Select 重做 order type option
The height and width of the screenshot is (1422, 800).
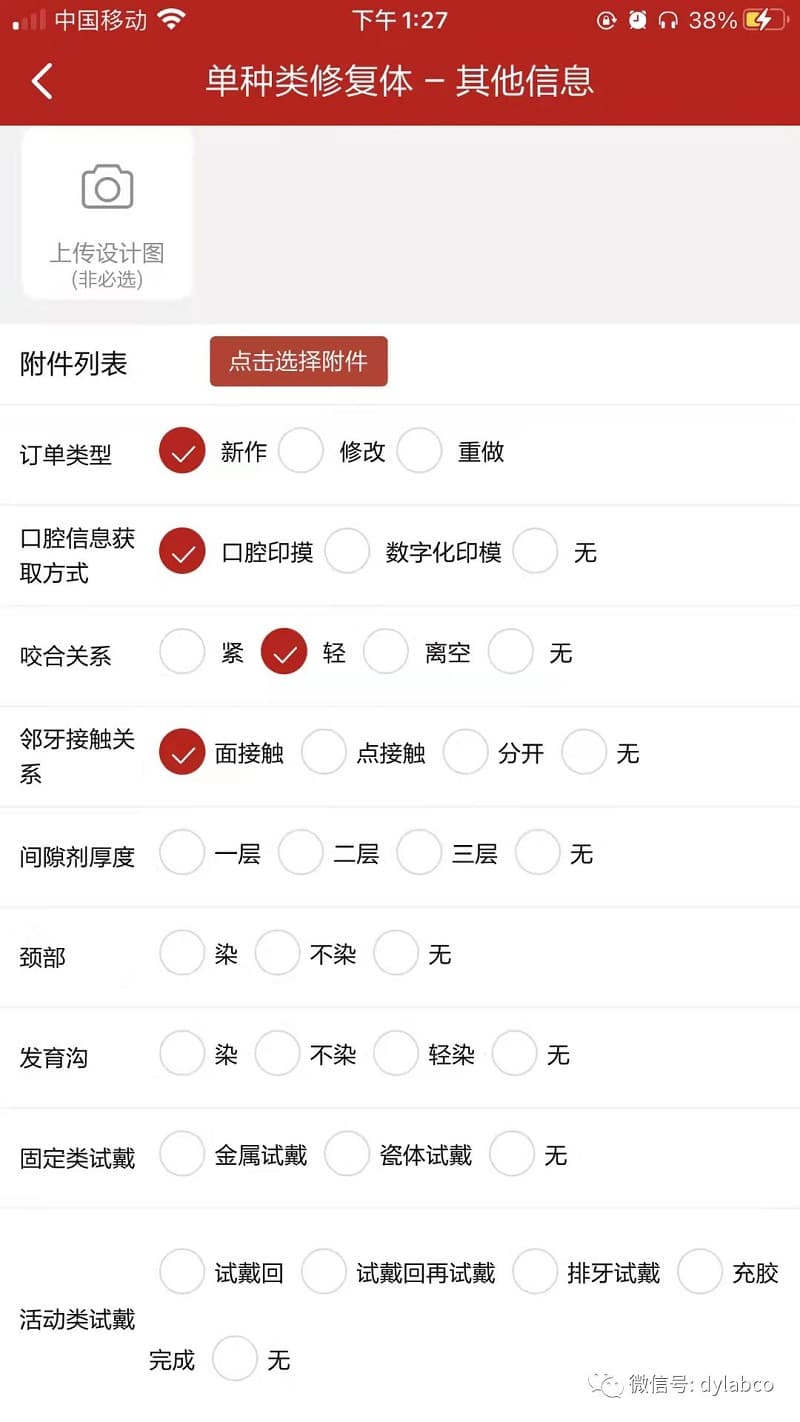[420, 451]
